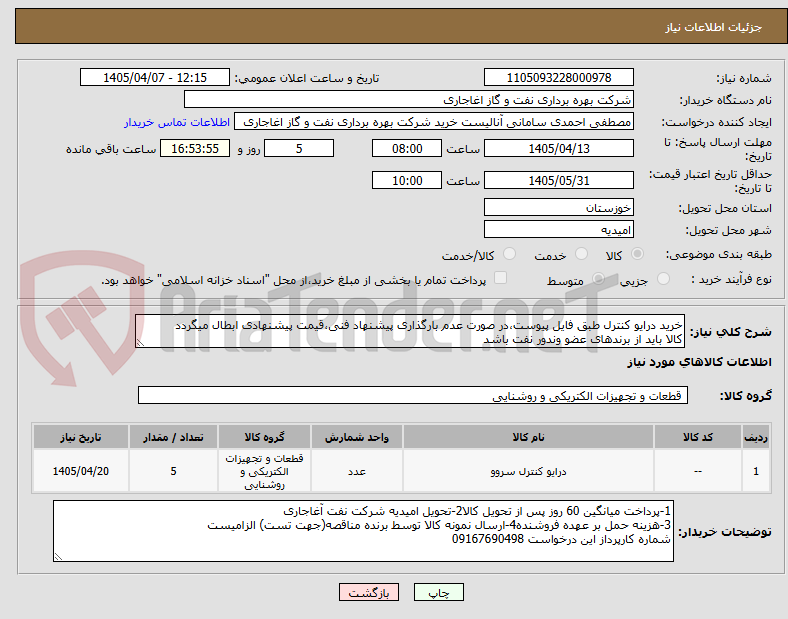Click the نام کالا column header
788x619 pixels.
pyautogui.click(x=528, y=437)
